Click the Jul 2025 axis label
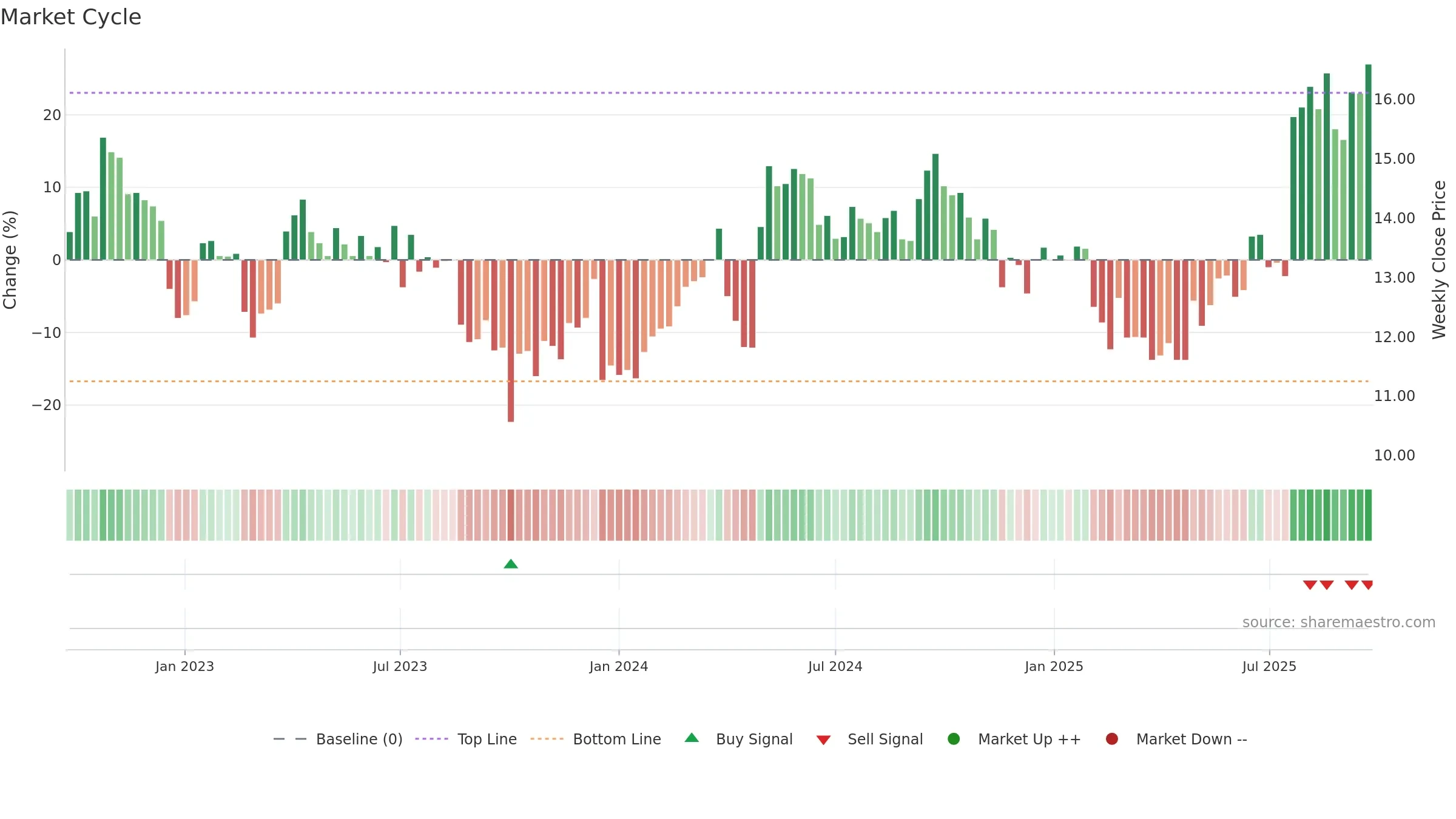The image size is (1456, 819). (x=1269, y=666)
